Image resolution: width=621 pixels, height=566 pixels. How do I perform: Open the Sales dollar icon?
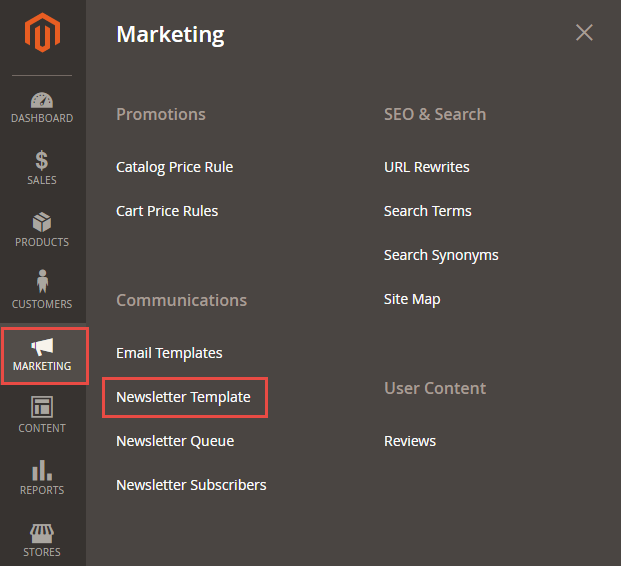42,161
